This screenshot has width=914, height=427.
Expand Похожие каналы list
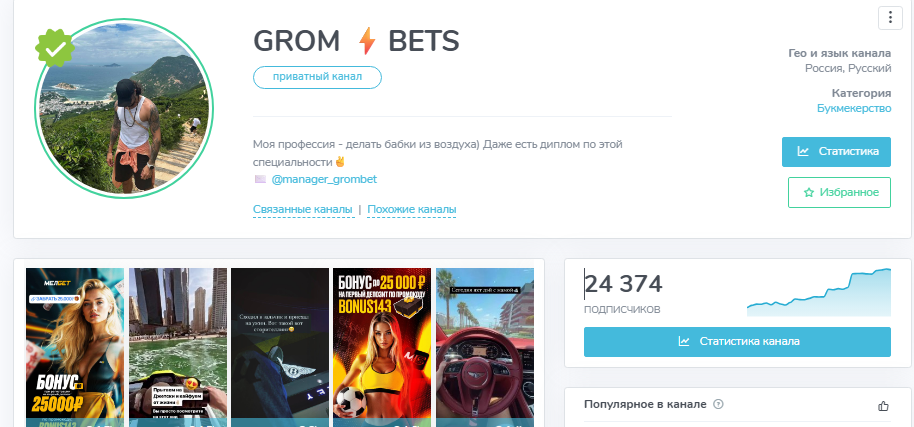[x=412, y=209]
